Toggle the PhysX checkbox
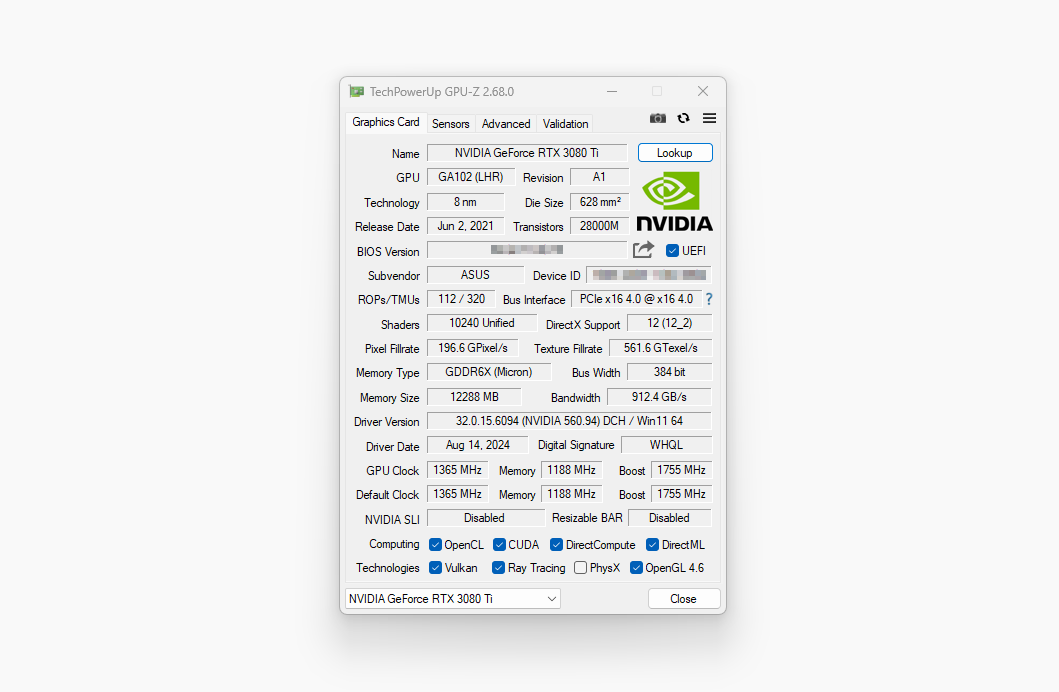The image size is (1059, 692). tap(581, 568)
